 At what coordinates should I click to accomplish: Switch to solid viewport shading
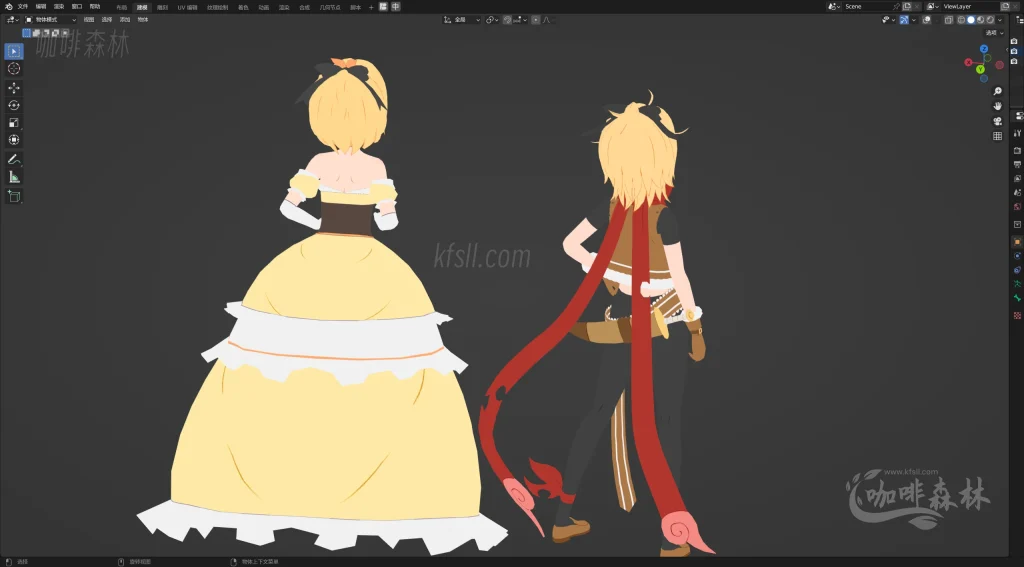971,20
